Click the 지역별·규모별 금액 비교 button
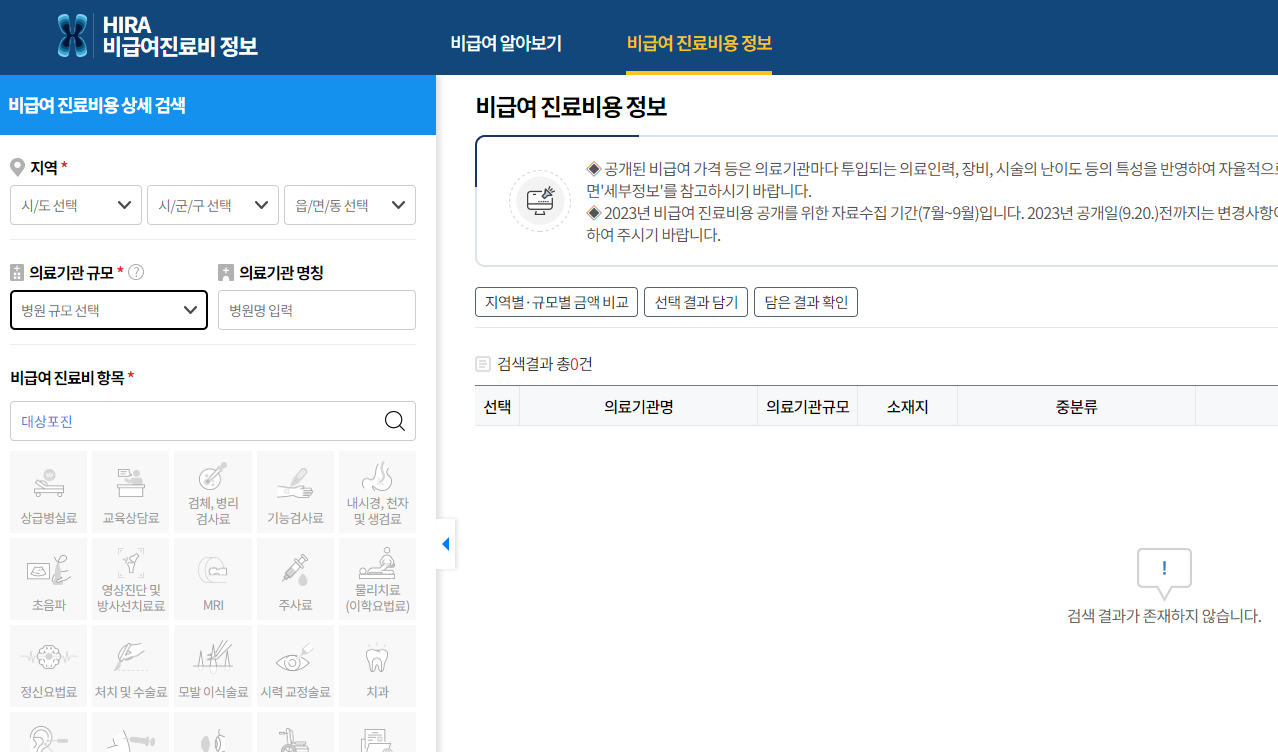Image resolution: width=1278 pixels, height=752 pixels. point(555,301)
